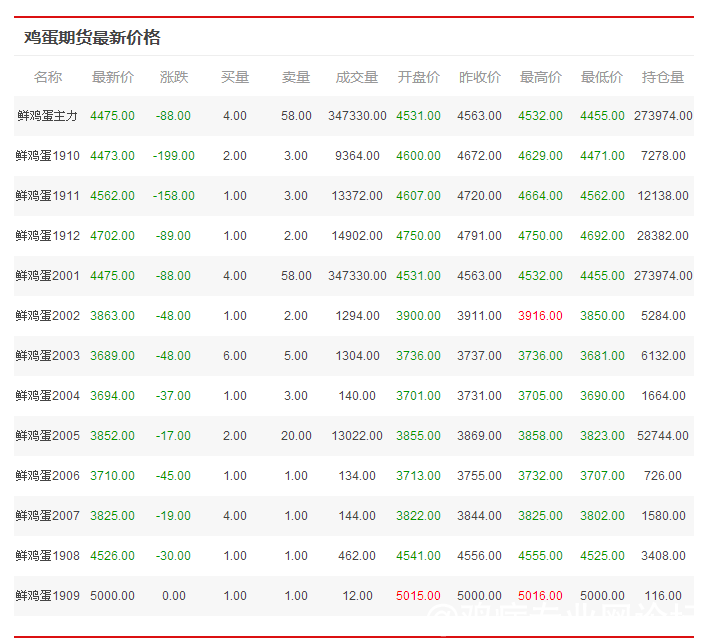This screenshot has width=709, height=644.
Task: Click volume 462.00 of 鲜鸡蛋1908
Action: pyautogui.click(x=357, y=556)
